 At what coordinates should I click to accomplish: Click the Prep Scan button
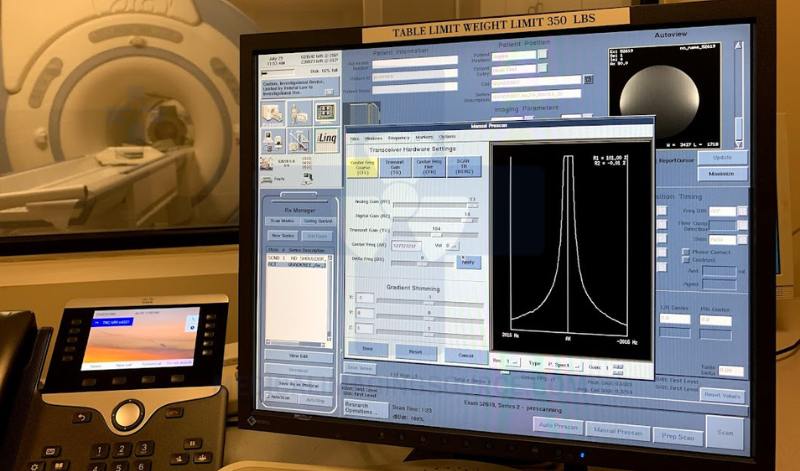pyautogui.click(x=678, y=437)
